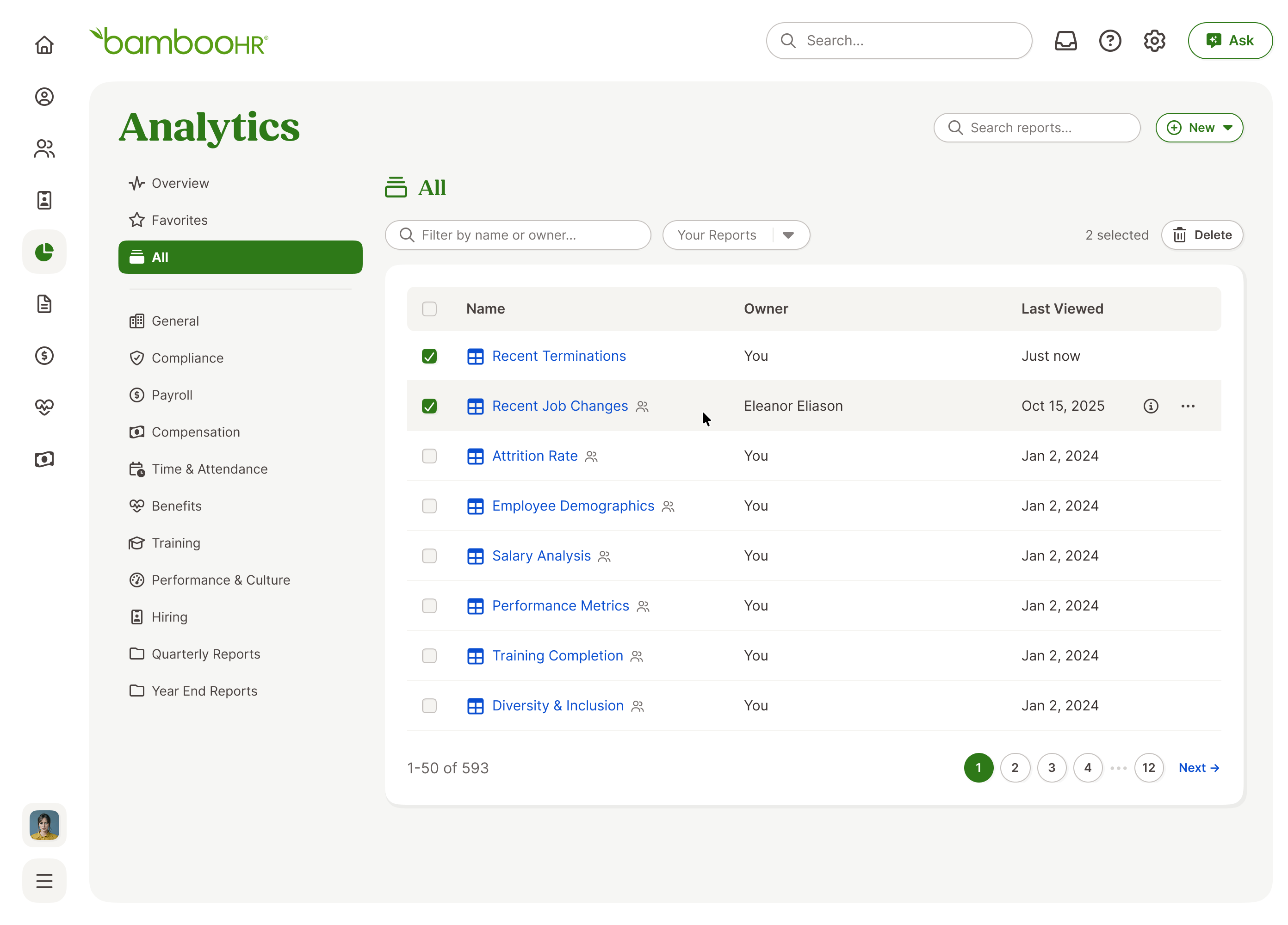Open the Your Reports filter dropdown
The height and width of the screenshot is (925, 1288).
pyautogui.click(x=736, y=235)
